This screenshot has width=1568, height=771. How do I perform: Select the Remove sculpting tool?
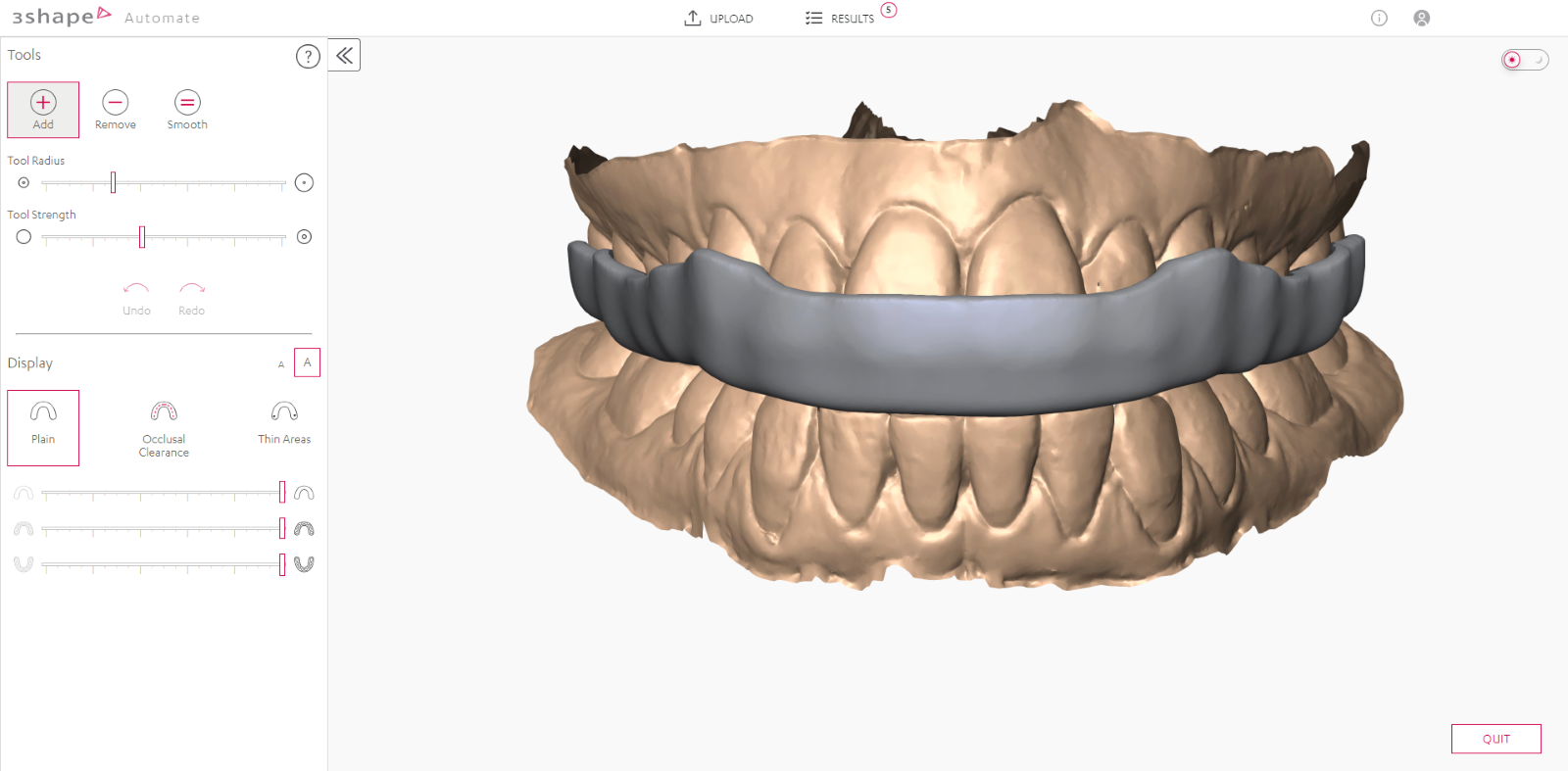pos(116,109)
